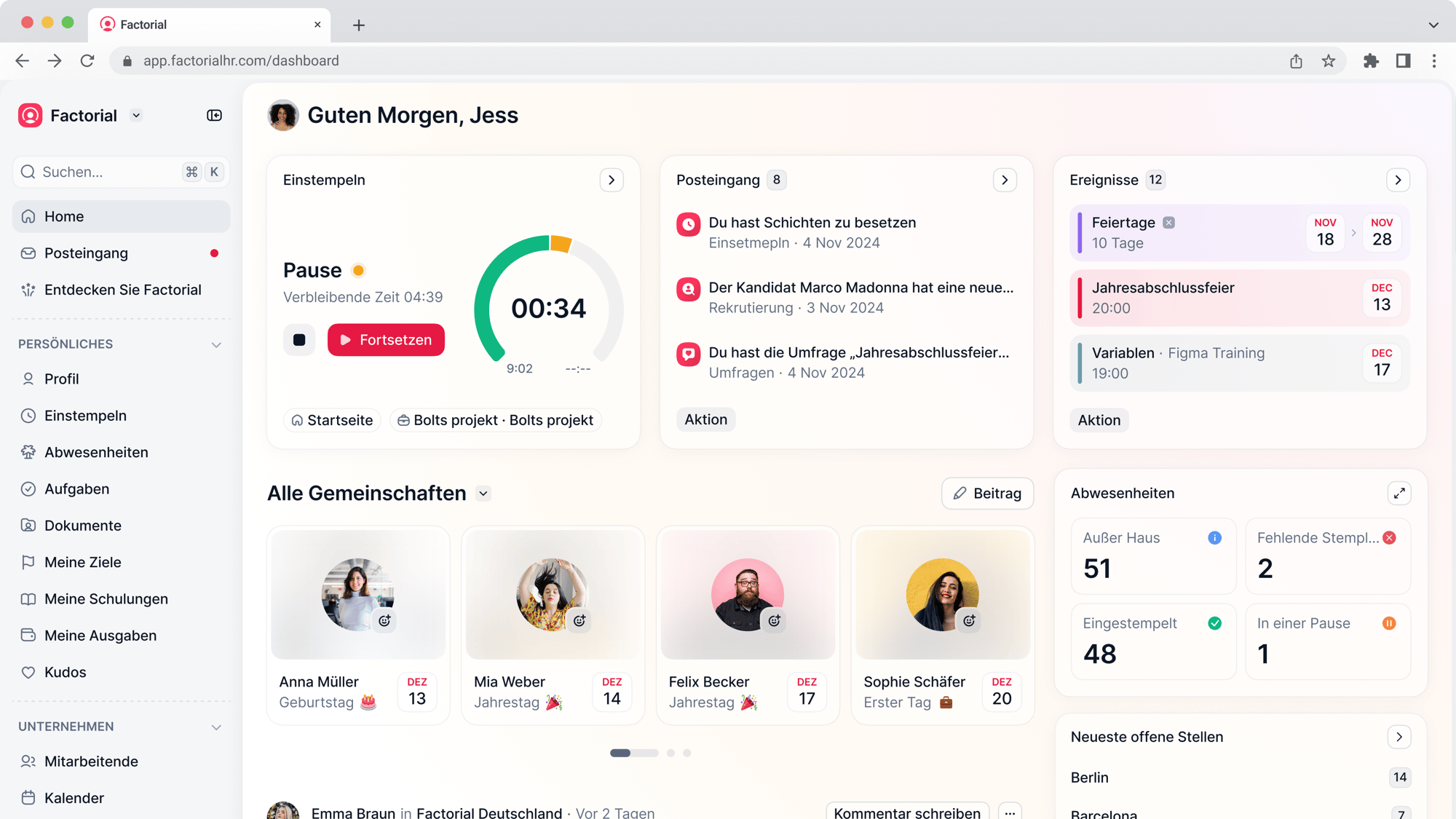Screen dimensions: 1456x819
Task: Expand the Abwesenheiten widget
Action: click(x=1399, y=494)
